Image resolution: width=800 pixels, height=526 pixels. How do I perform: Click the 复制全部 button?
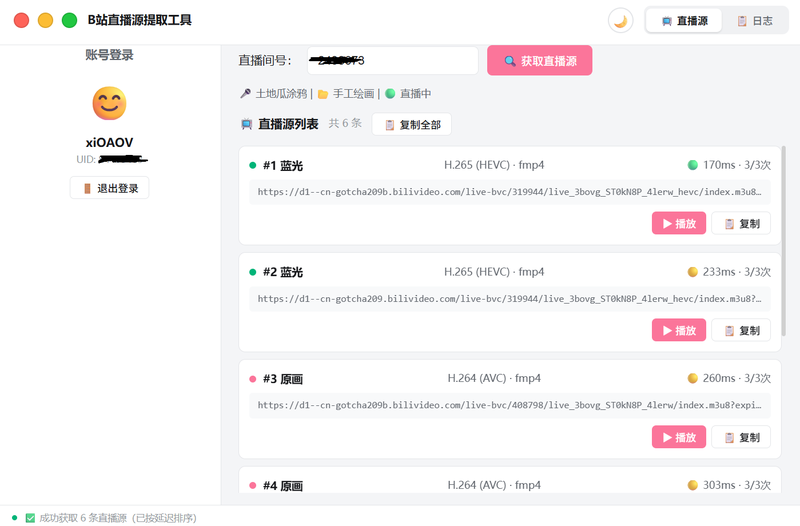click(412, 124)
